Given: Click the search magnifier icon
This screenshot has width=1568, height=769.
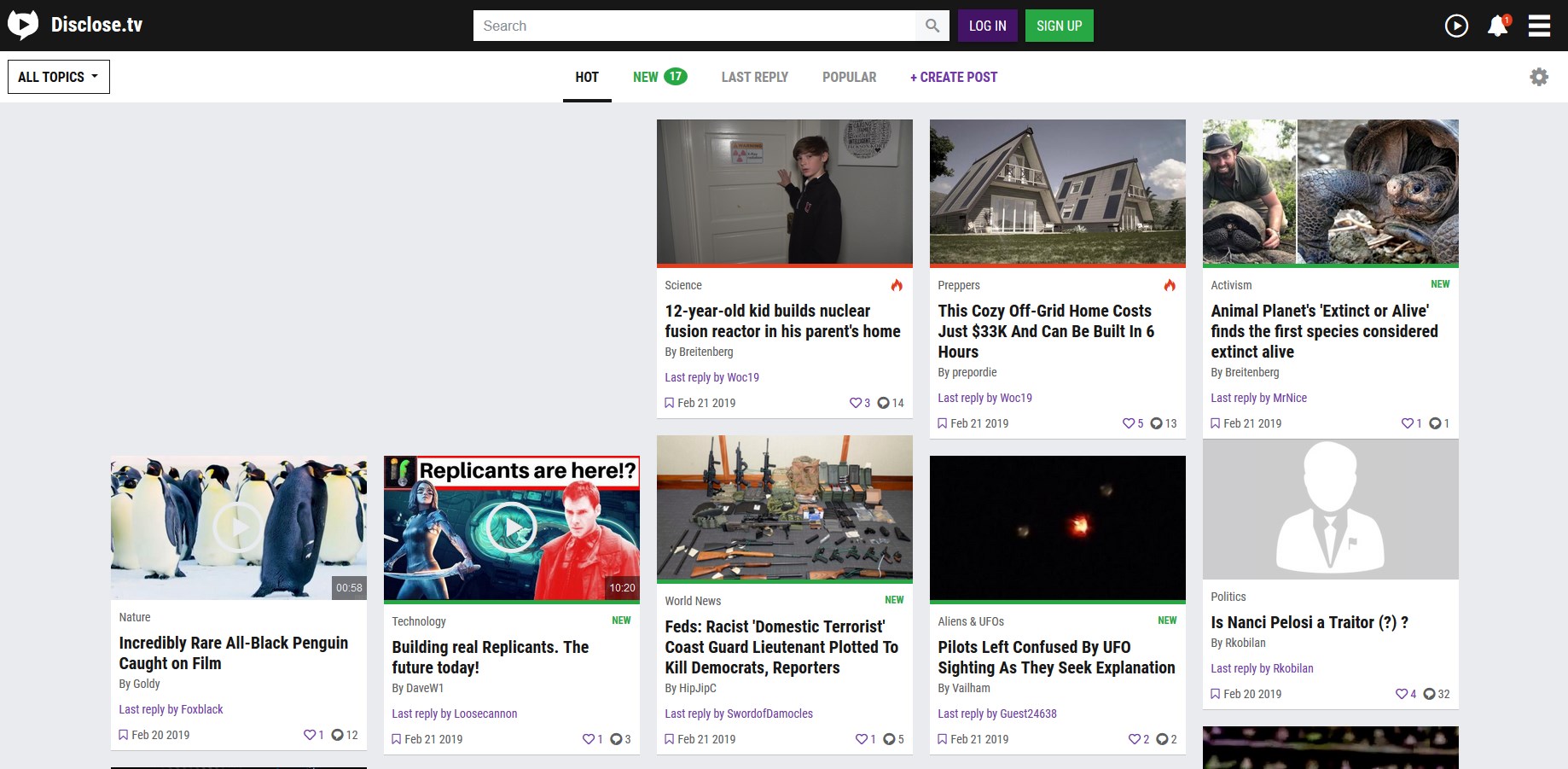Looking at the screenshot, I should click(932, 26).
